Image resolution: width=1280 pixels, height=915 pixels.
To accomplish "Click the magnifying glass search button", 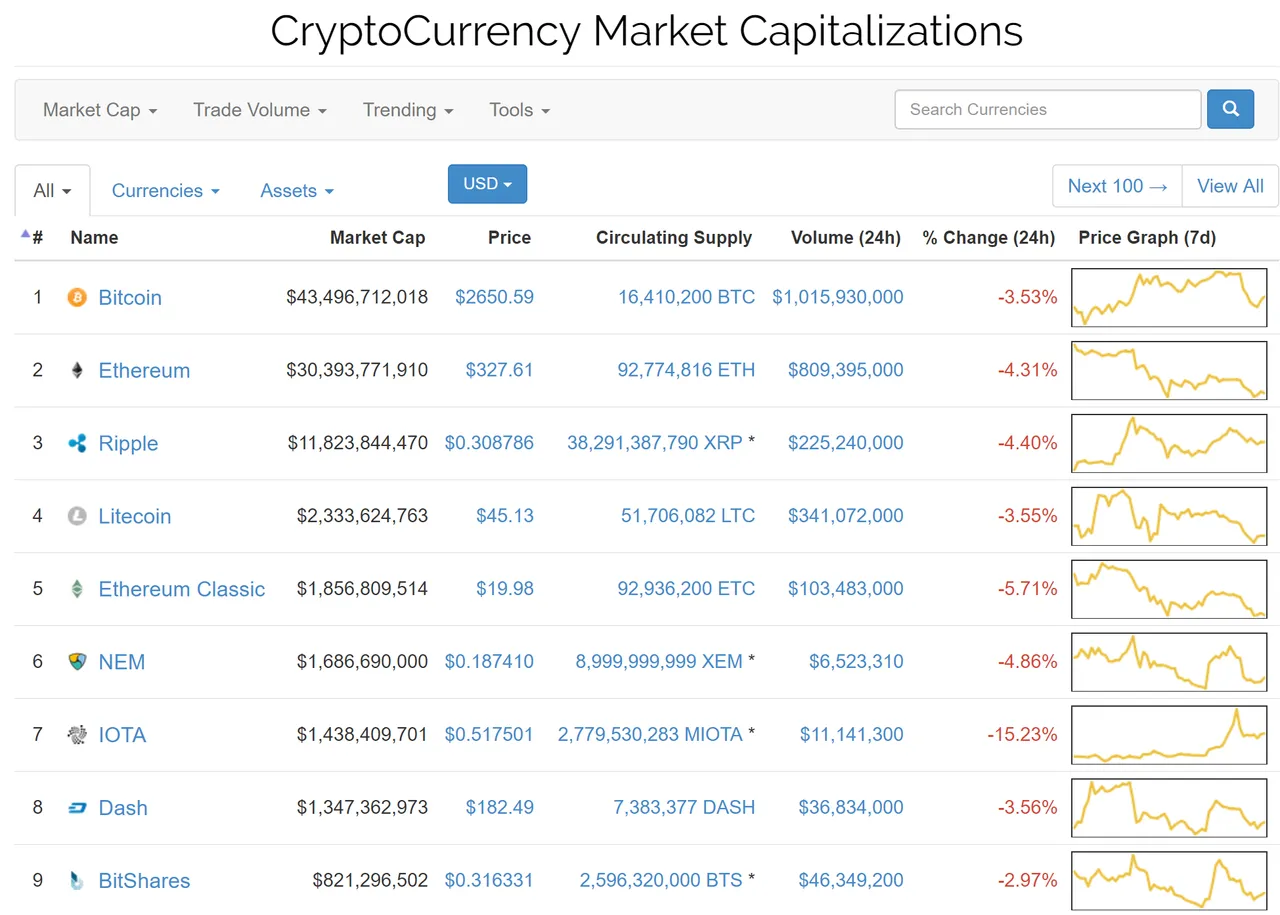I will pos(1230,109).
